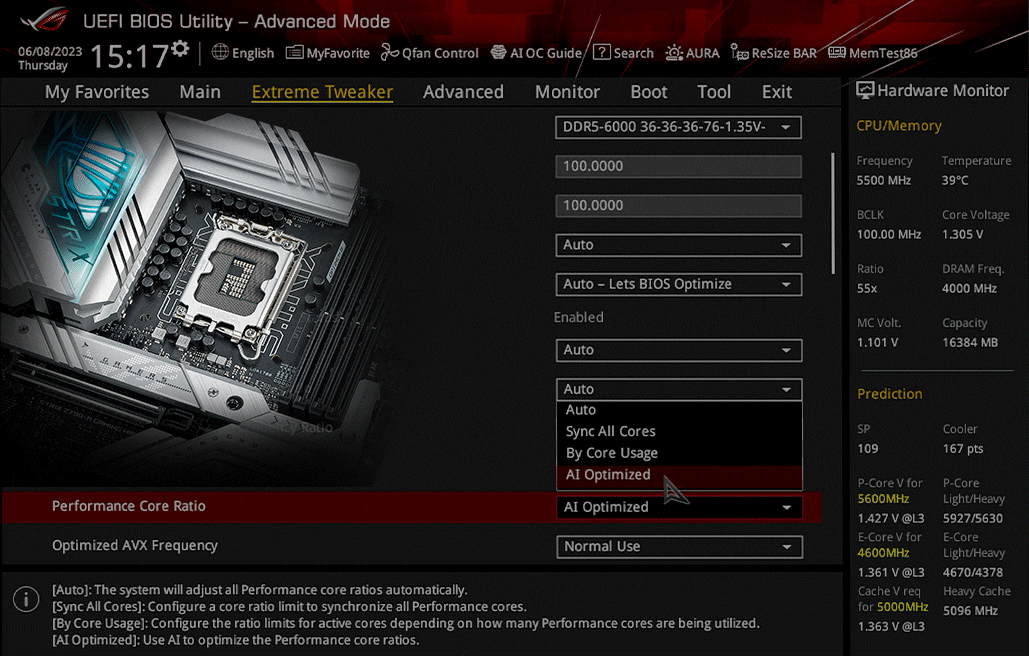This screenshot has width=1029, height=656.
Task: Choose 'Sync All Cores' option
Action: pos(679,432)
